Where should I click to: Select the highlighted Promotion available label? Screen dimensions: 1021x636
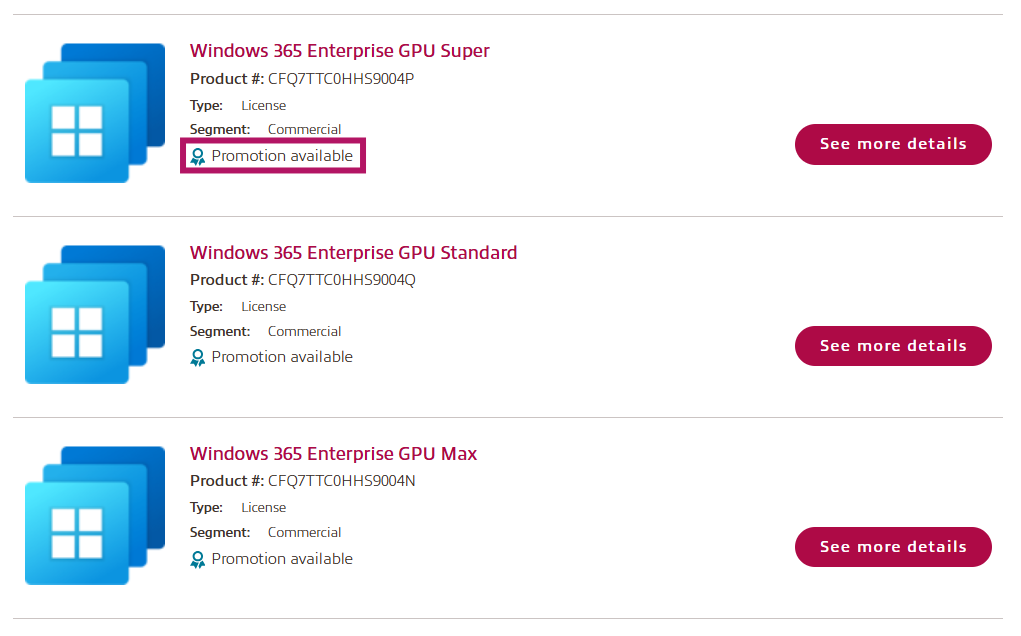(281, 156)
